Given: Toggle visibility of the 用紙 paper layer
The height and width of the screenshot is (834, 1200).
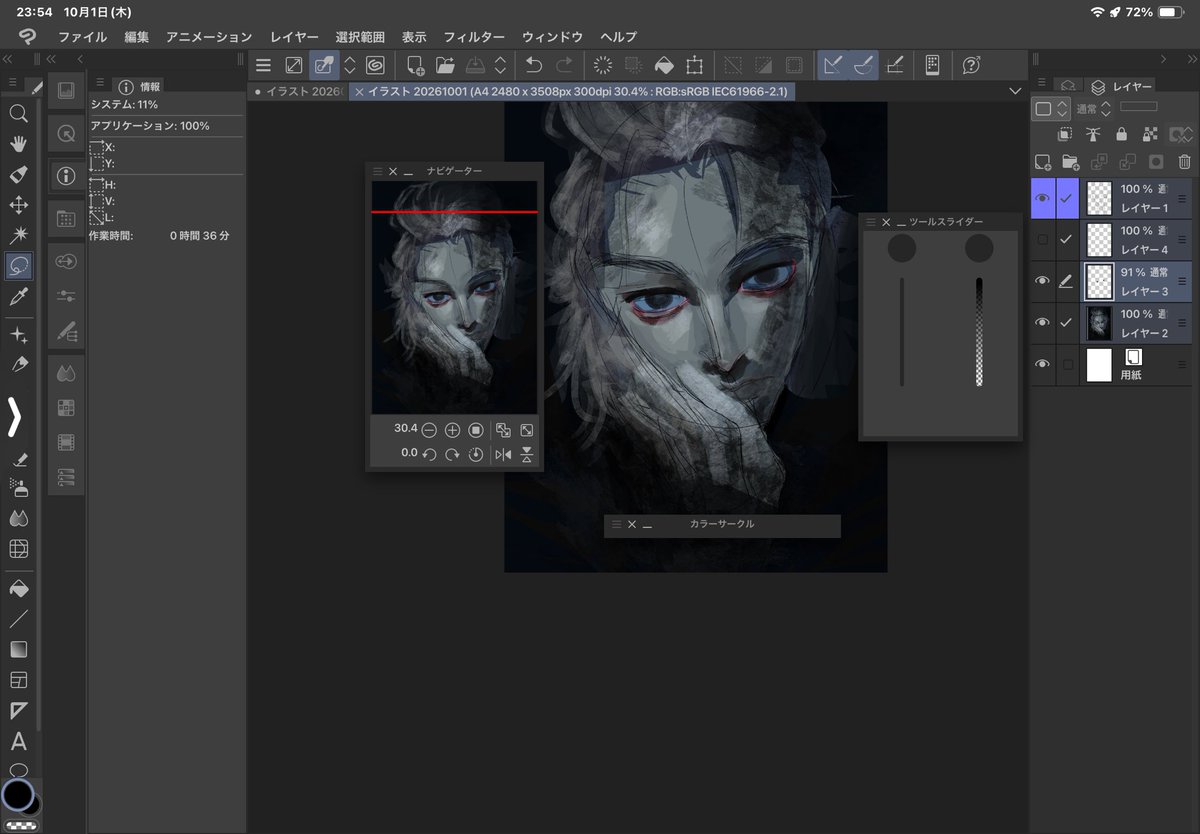Looking at the screenshot, I should pyautogui.click(x=1042, y=365).
